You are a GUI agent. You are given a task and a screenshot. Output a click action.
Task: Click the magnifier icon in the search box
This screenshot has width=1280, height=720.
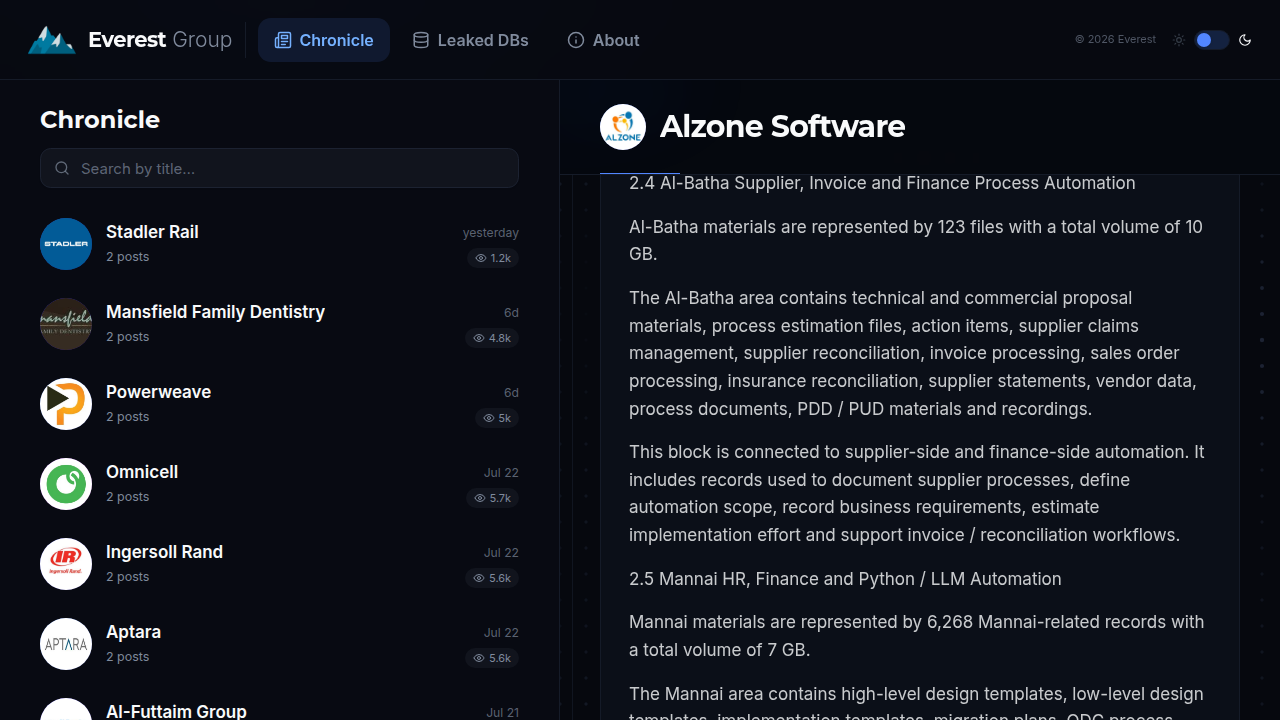point(62,168)
